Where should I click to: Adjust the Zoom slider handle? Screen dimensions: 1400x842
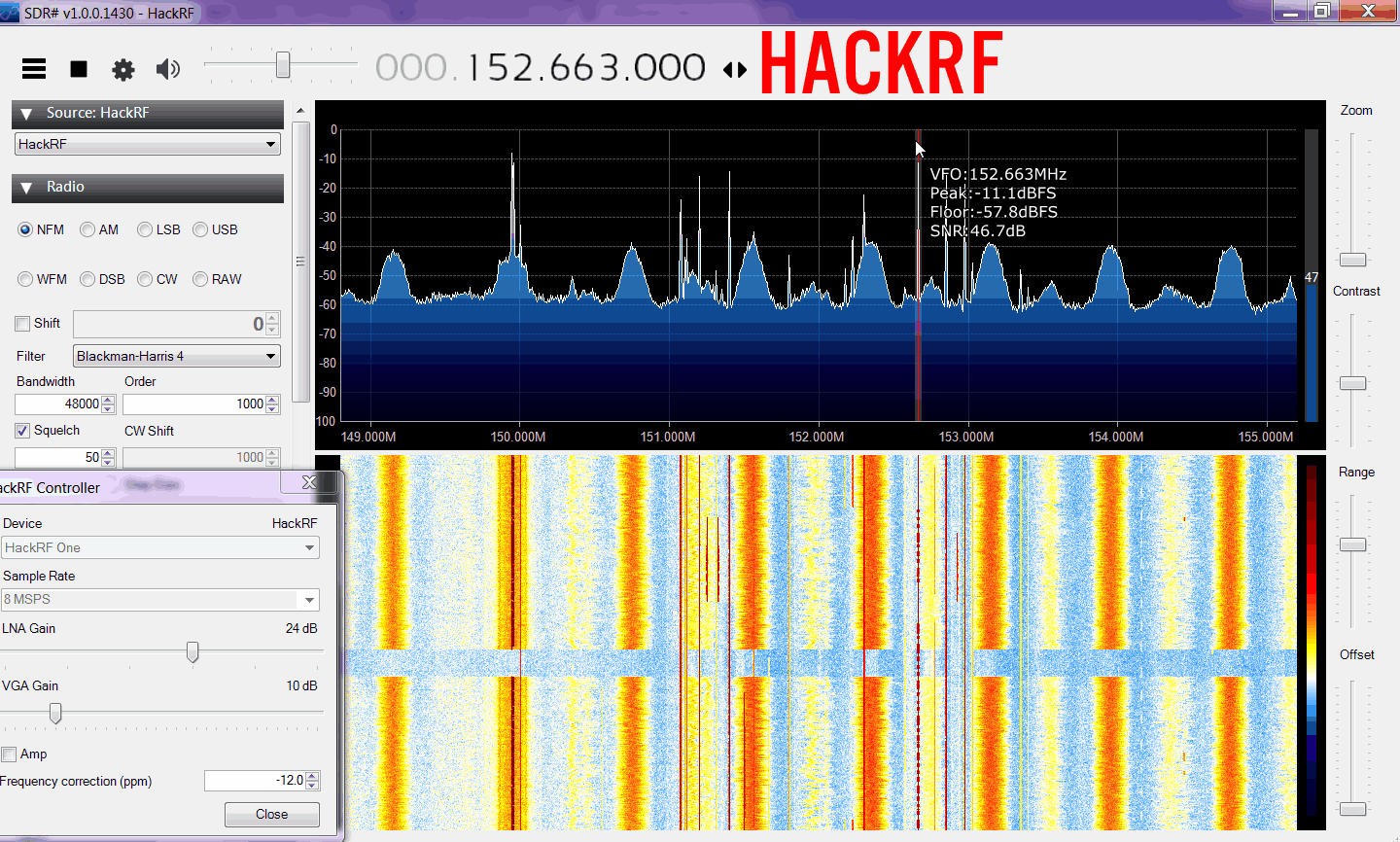coord(1352,260)
